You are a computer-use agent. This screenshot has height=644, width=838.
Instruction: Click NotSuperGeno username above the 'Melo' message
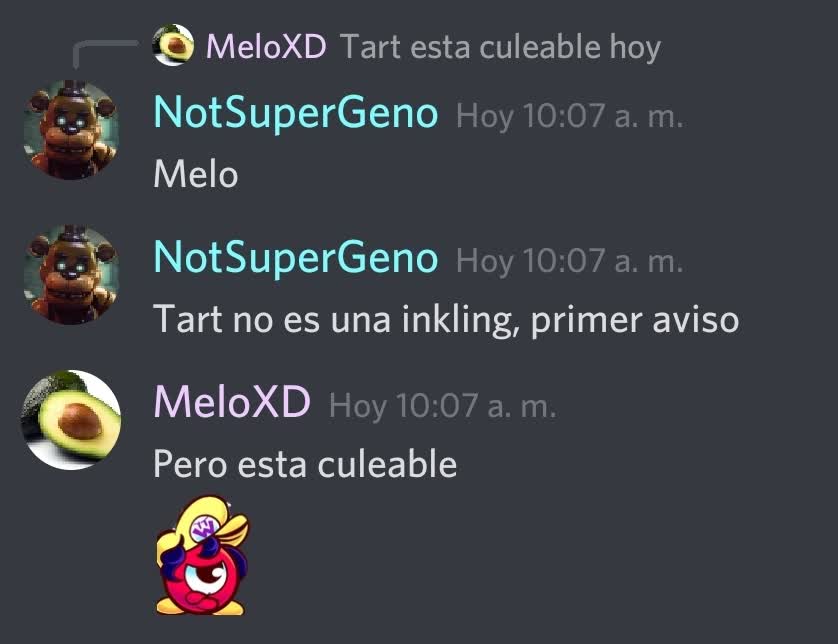click(x=296, y=113)
